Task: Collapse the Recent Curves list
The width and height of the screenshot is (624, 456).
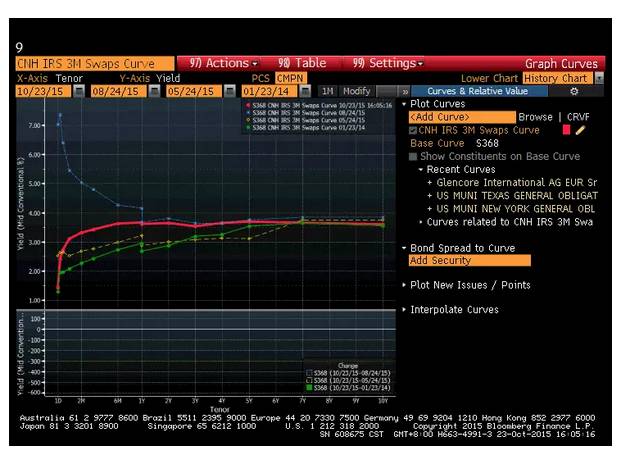Action: coord(420,170)
